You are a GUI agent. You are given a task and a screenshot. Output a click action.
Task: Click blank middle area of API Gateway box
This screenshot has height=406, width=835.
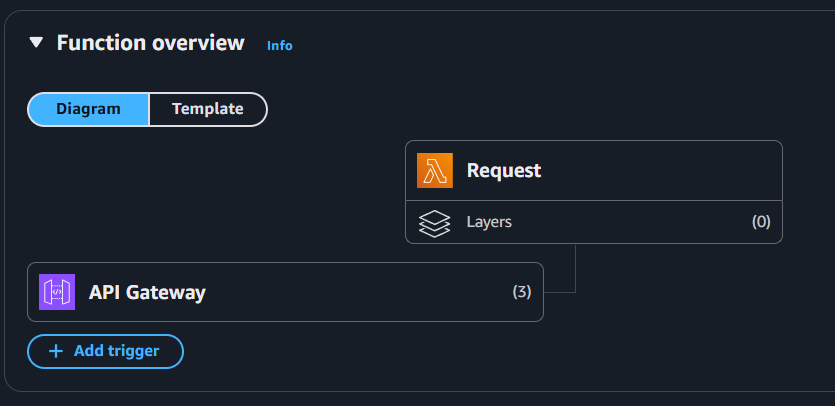357,292
